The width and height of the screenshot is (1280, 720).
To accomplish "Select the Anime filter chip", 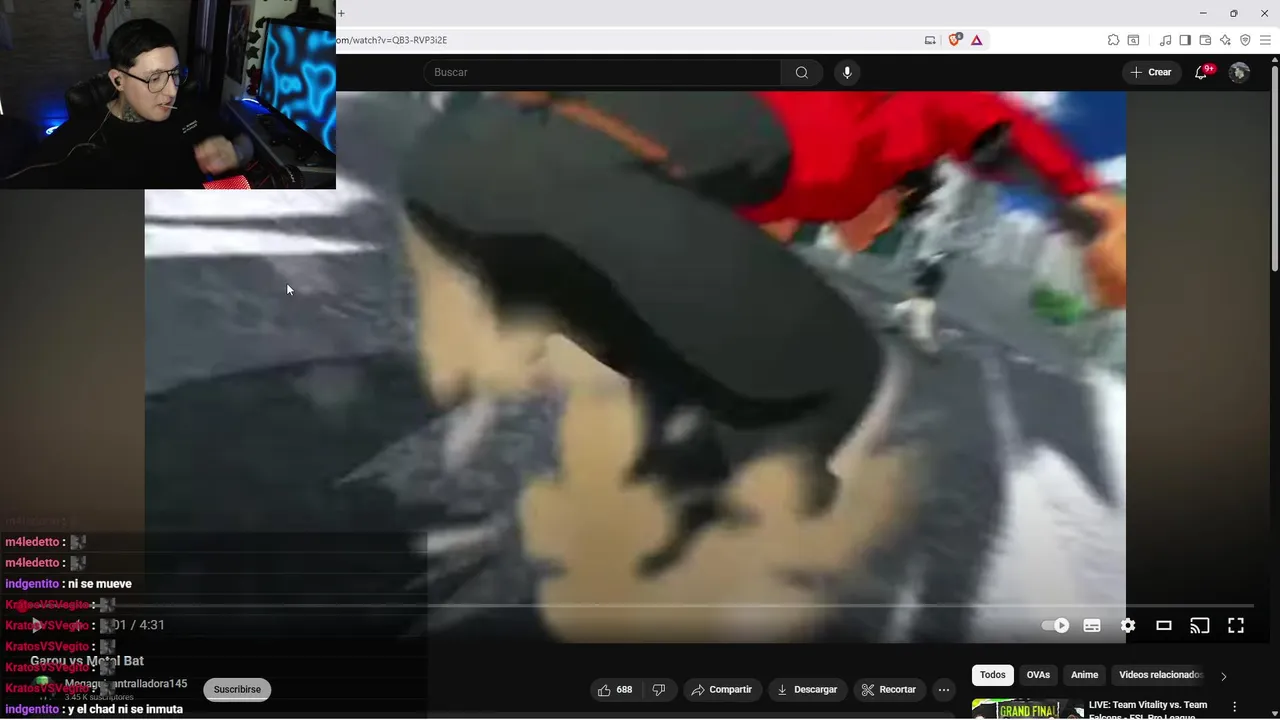I will [1084, 675].
